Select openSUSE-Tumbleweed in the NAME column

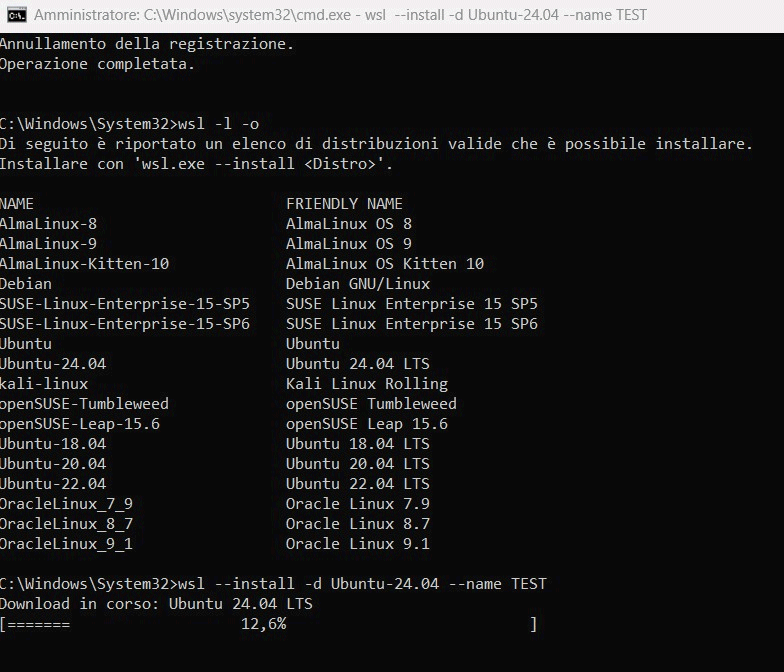84,404
